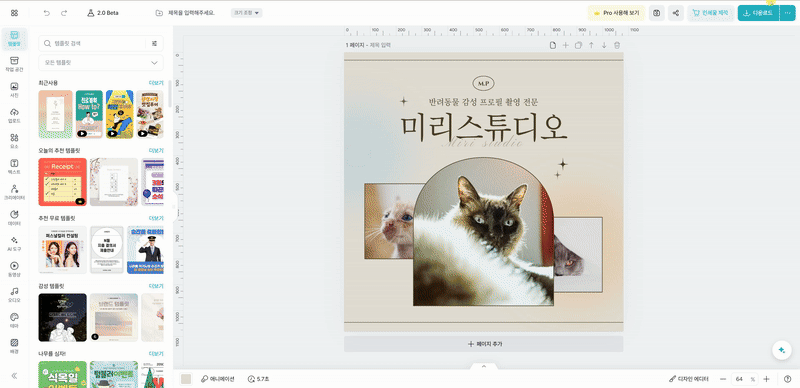The height and width of the screenshot is (388, 800).
Task: Open the help question mark icon
Action: 787,379
